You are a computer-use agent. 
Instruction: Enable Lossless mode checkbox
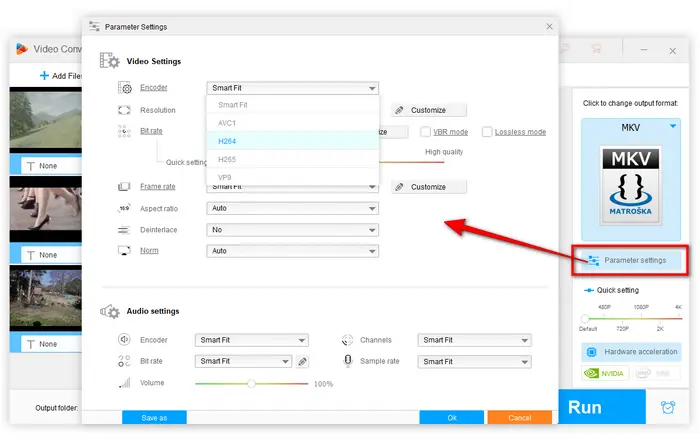pos(487,132)
